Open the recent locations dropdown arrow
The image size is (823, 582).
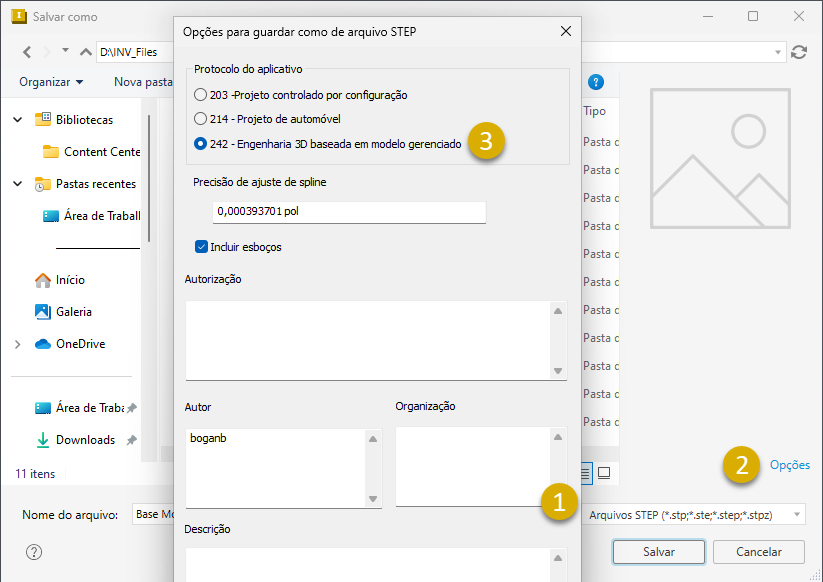pyautogui.click(x=65, y=51)
